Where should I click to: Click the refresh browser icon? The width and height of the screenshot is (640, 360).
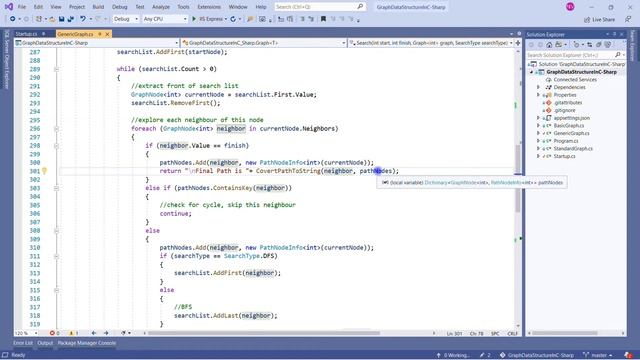click(x=233, y=19)
